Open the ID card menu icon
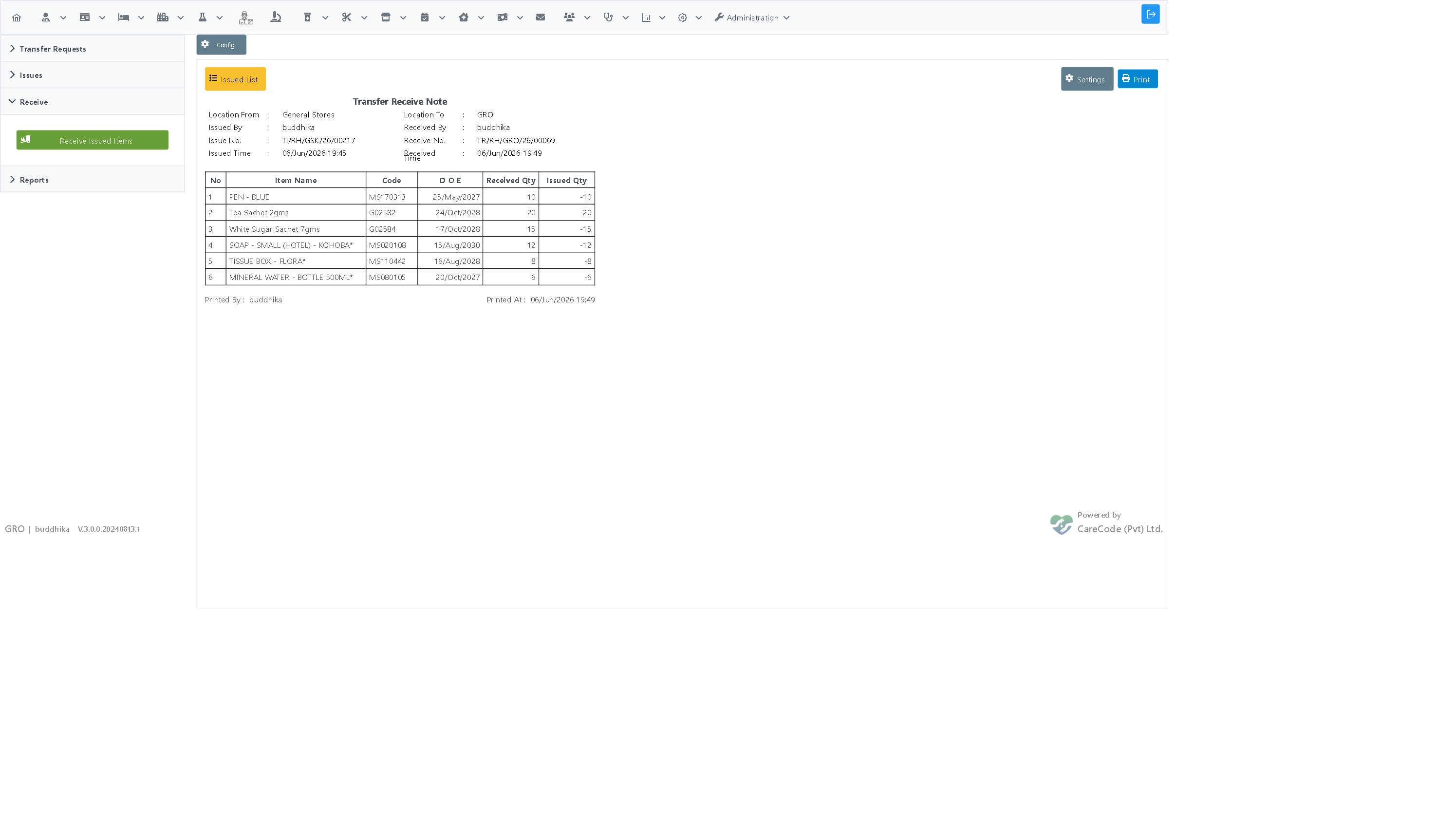The width and height of the screenshot is (1456, 819). 85,18
